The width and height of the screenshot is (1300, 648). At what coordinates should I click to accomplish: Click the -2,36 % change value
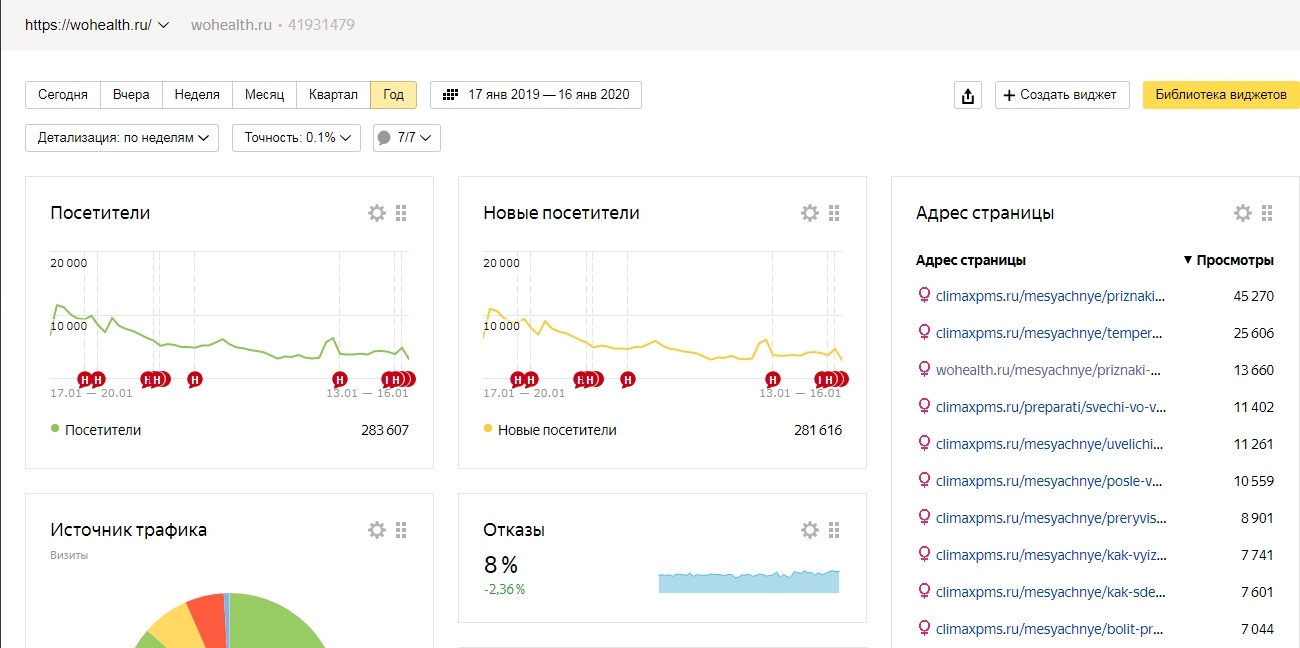click(x=505, y=590)
